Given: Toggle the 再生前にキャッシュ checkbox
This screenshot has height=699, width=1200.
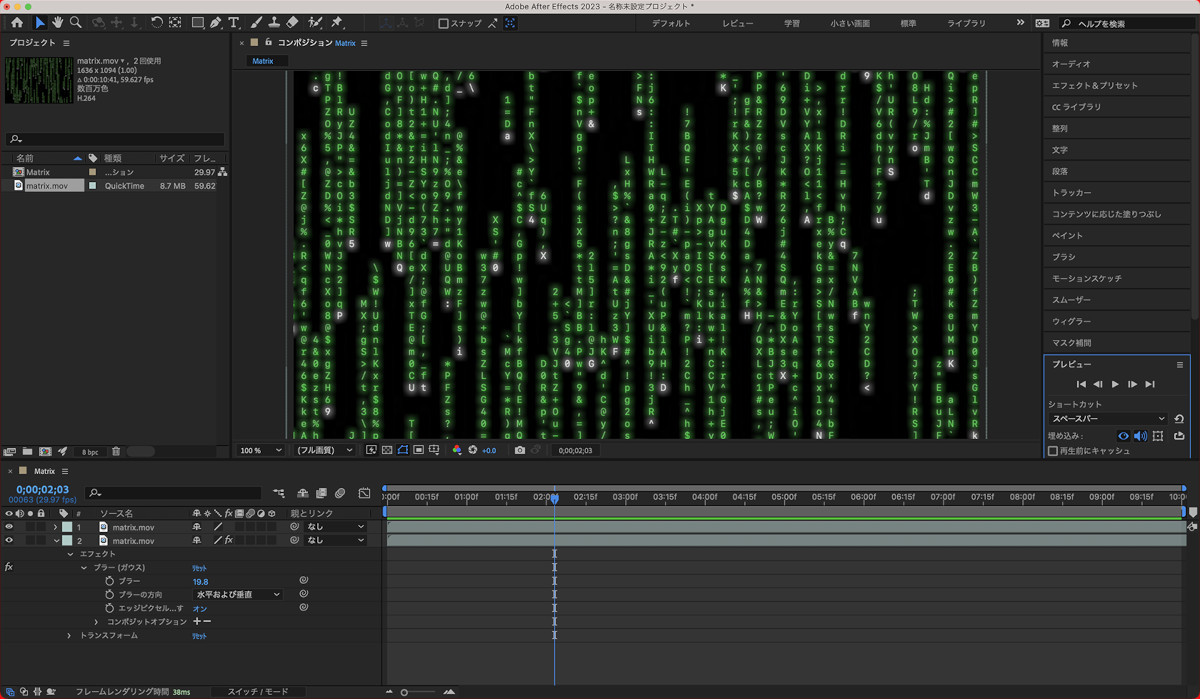Looking at the screenshot, I should 1053,451.
